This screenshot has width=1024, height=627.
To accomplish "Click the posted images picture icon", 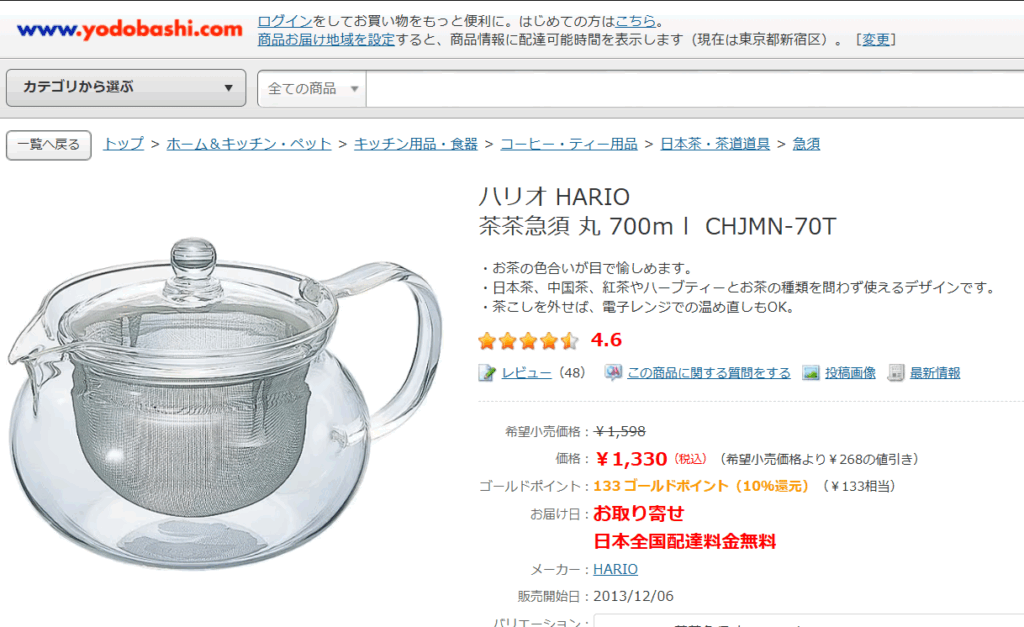I will [x=810, y=373].
